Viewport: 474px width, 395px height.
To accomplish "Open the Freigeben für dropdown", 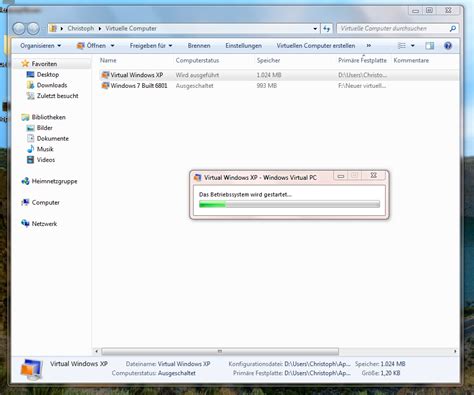I will 151,46.
